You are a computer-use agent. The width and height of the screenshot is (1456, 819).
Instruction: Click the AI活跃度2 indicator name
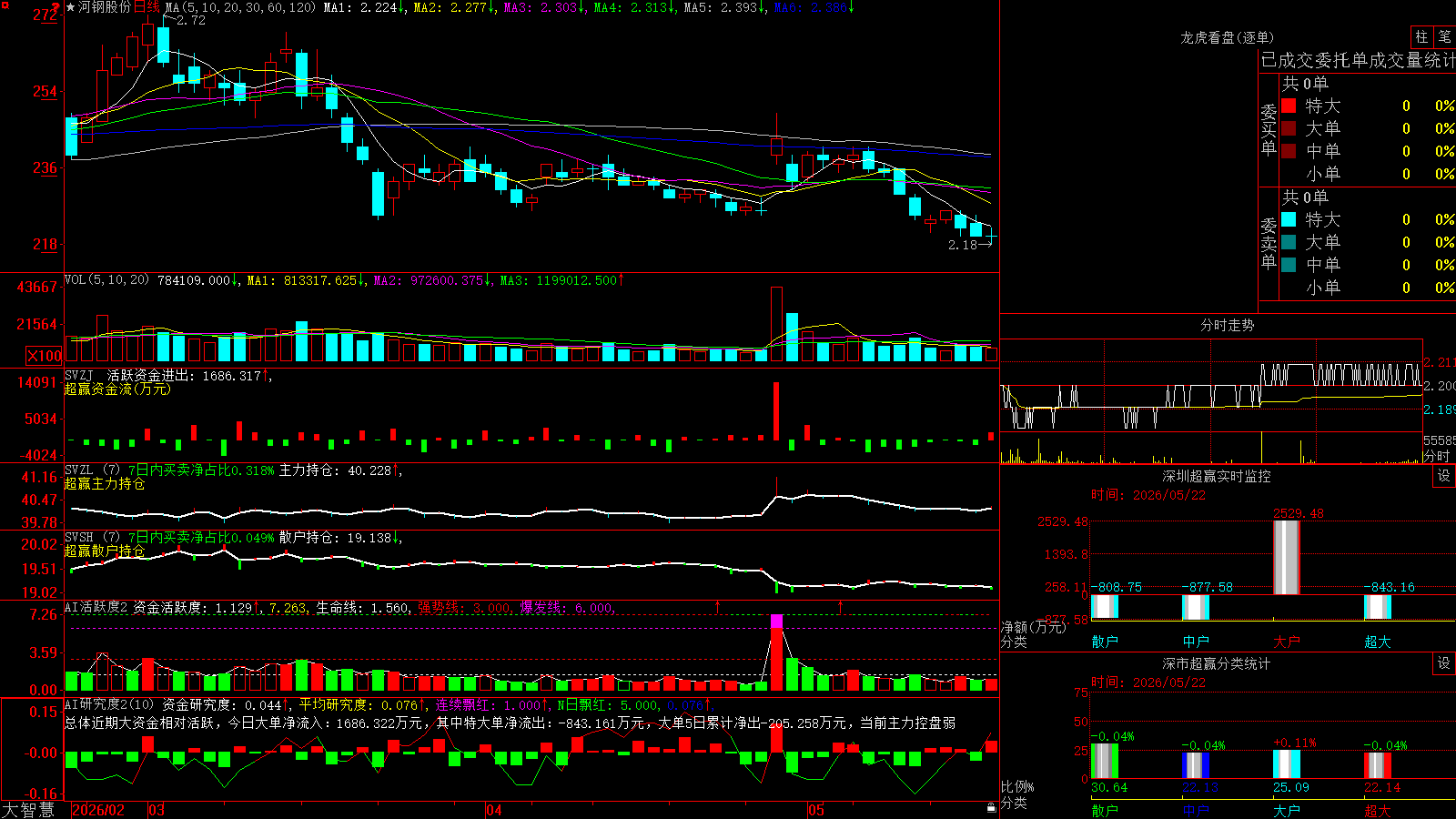pyautogui.click(x=96, y=607)
